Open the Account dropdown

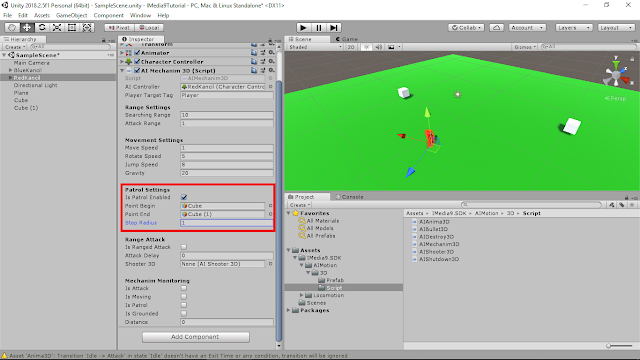[527, 27]
